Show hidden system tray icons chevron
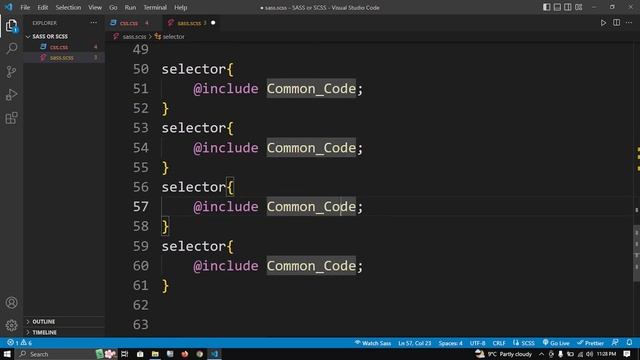This screenshot has width=640, height=360. click(x=541, y=354)
